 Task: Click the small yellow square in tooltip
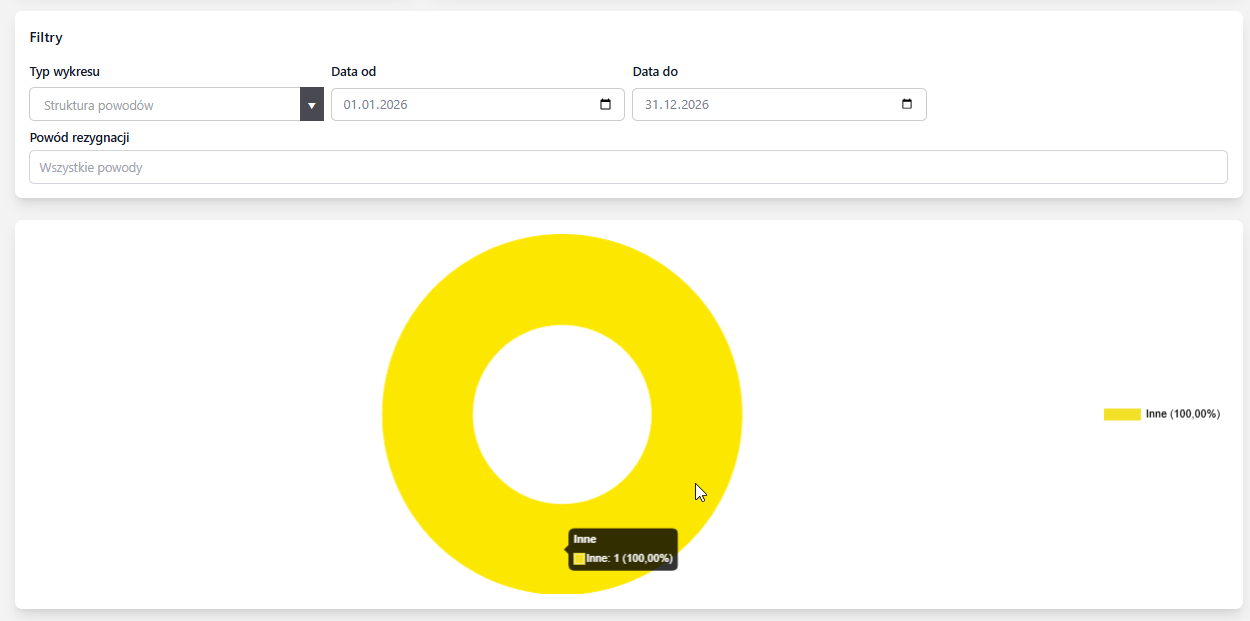pos(579,558)
